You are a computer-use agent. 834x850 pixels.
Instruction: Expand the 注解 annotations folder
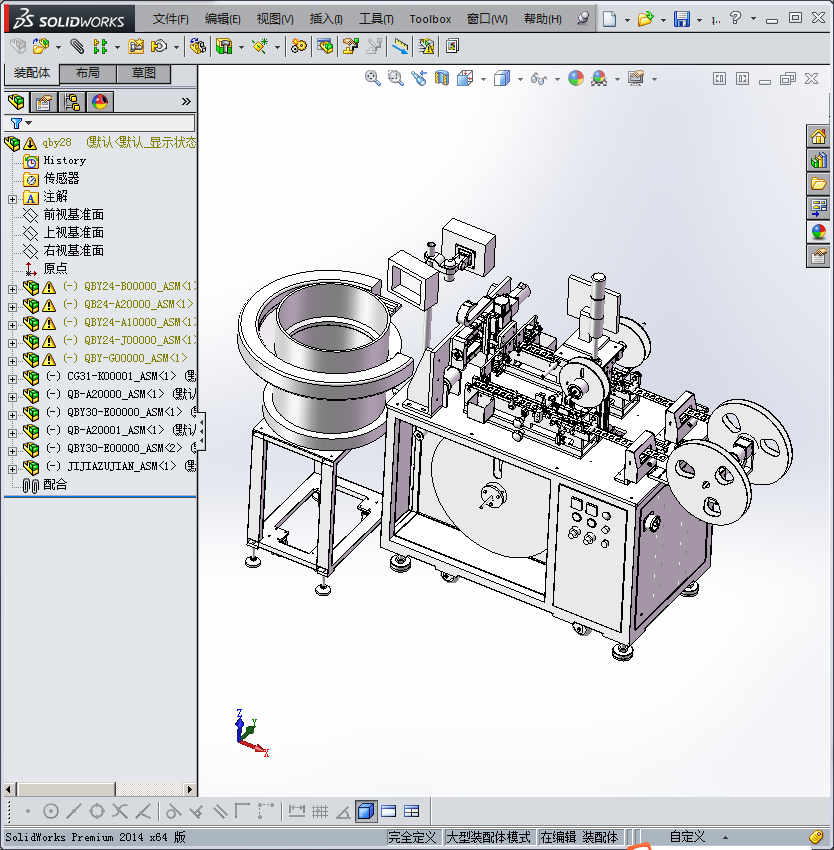coord(12,198)
